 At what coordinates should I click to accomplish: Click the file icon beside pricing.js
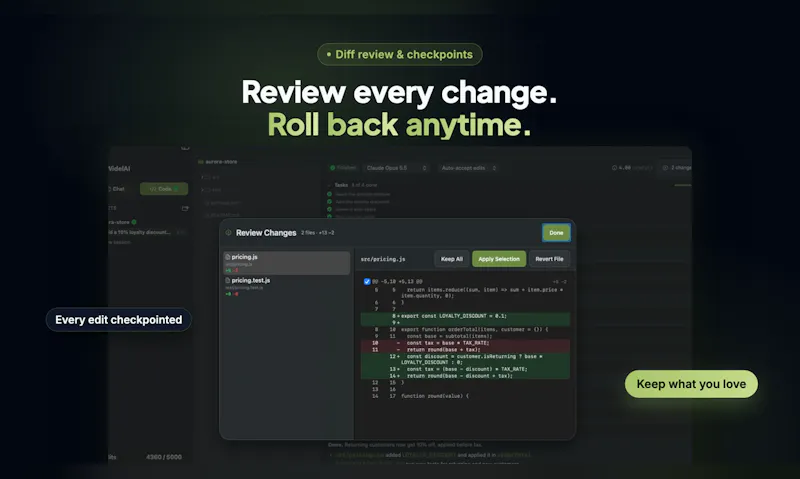(x=228, y=257)
